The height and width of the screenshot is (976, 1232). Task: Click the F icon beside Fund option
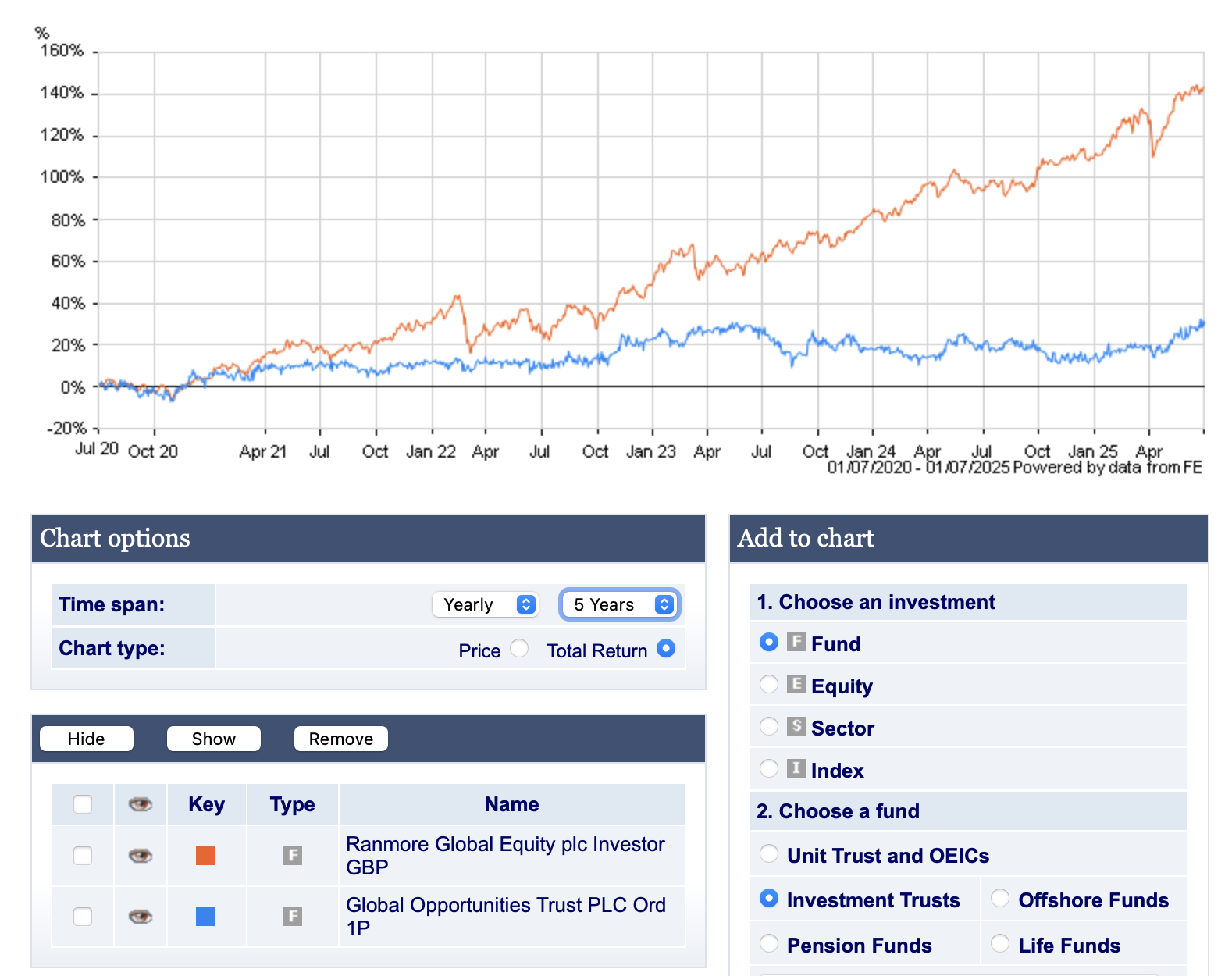tap(796, 642)
